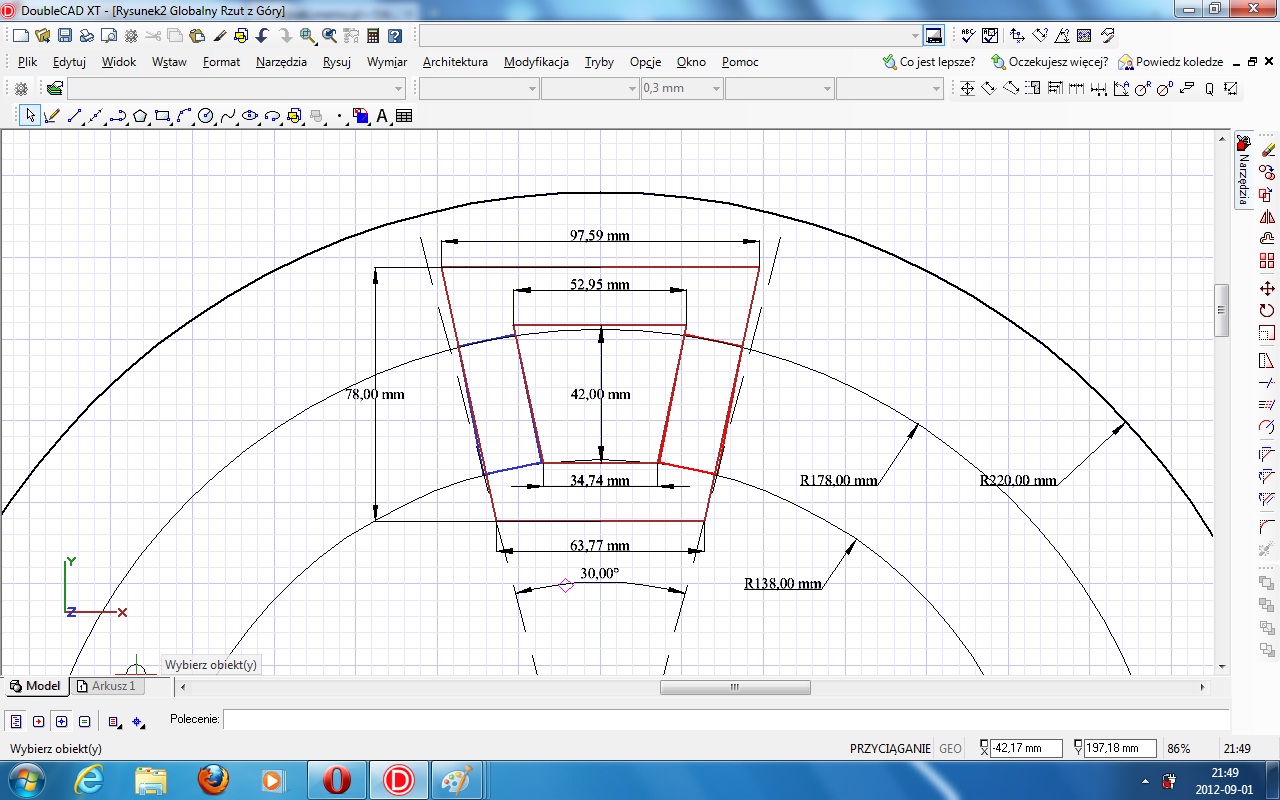Image resolution: width=1280 pixels, height=800 pixels.
Task: Open the Wymiar menu
Action: point(386,62)
